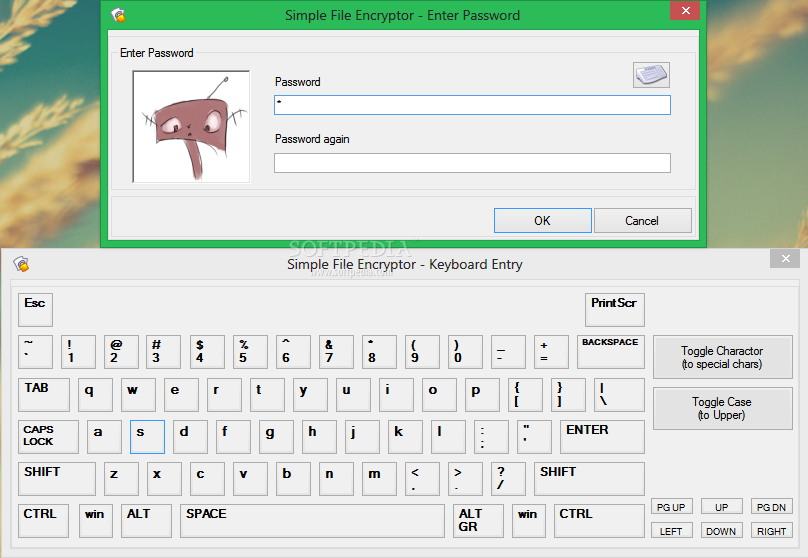The height and width of the screenshot is (558, 808).
Task: Click the highlighted s key
Action: click(x=147, y=437)
